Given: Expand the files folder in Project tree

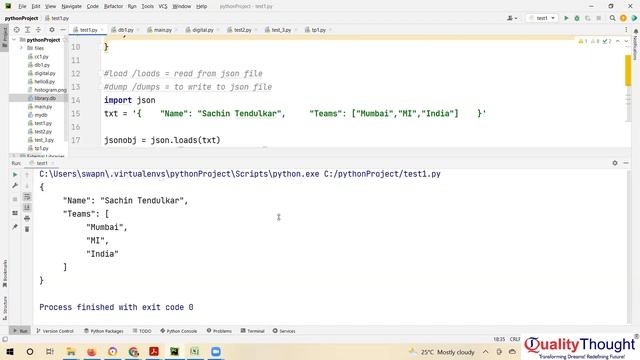Looking at the screenshot, I should pyautogui.click(x=22, y=48).
